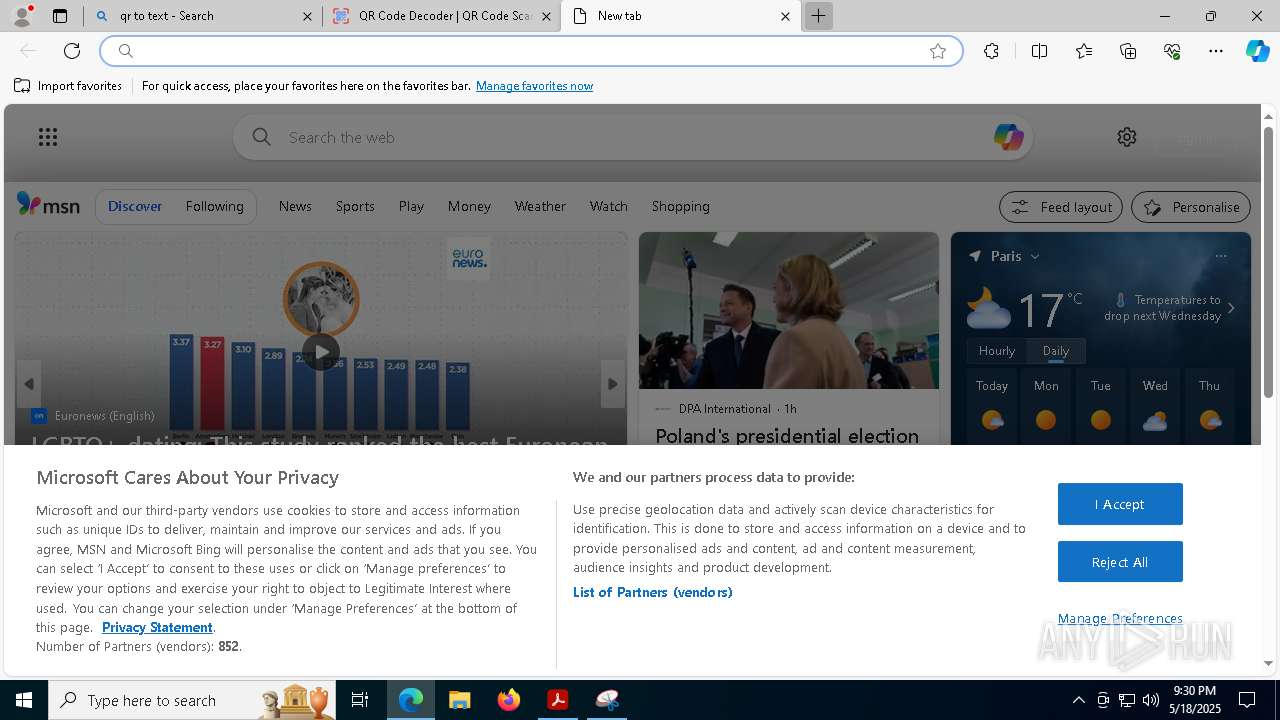Image resolution: width=1280 pixels, height=720 pixels.
Task: Select the Following feed tab
Action: (x=215, y=206)
